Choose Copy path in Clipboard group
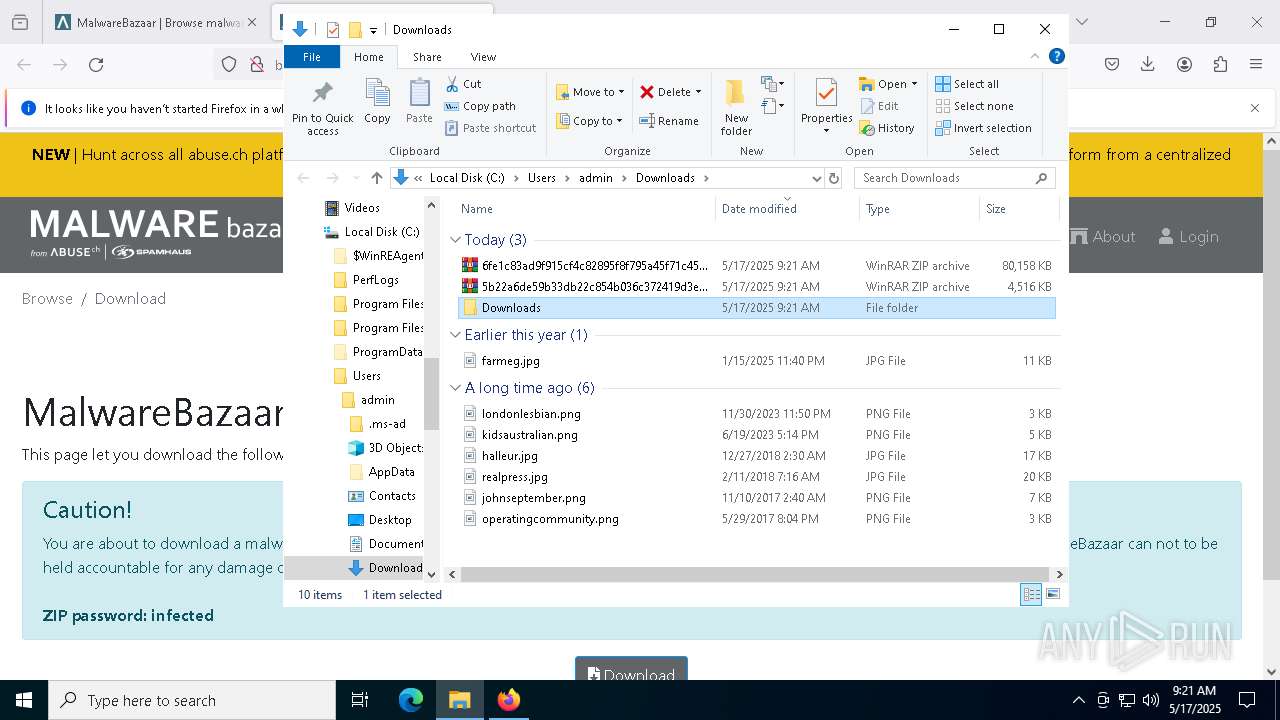This screenshot has height=720, width=1280. (480, 106)
